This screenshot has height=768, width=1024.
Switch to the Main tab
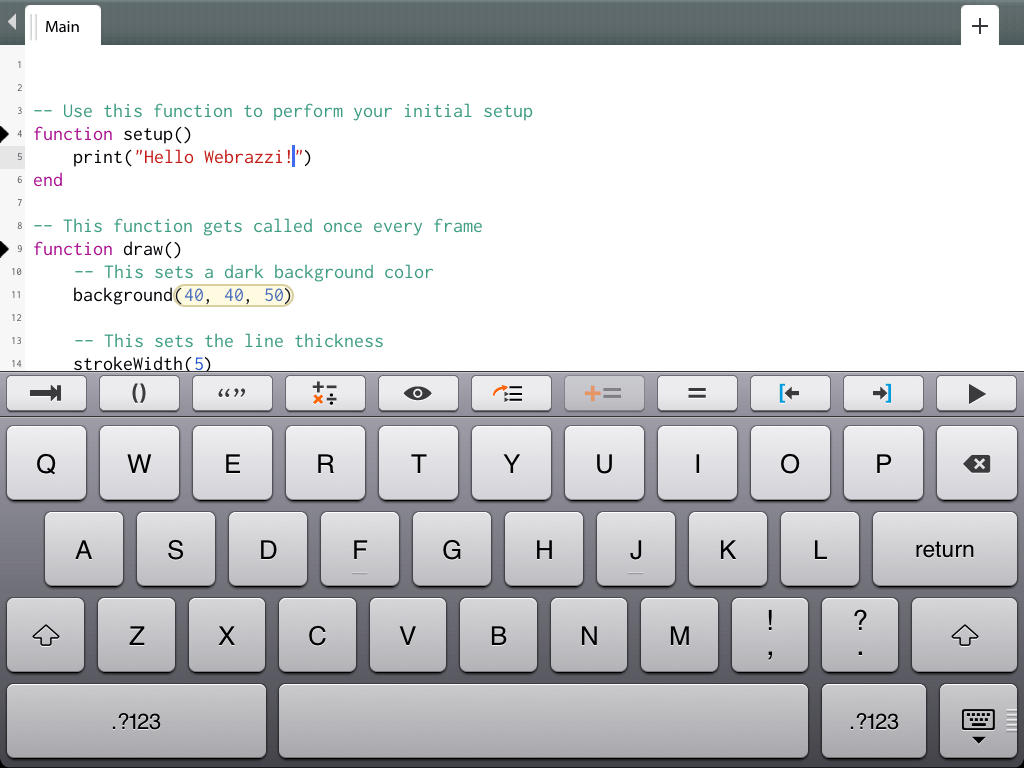[x=62, y=25]
